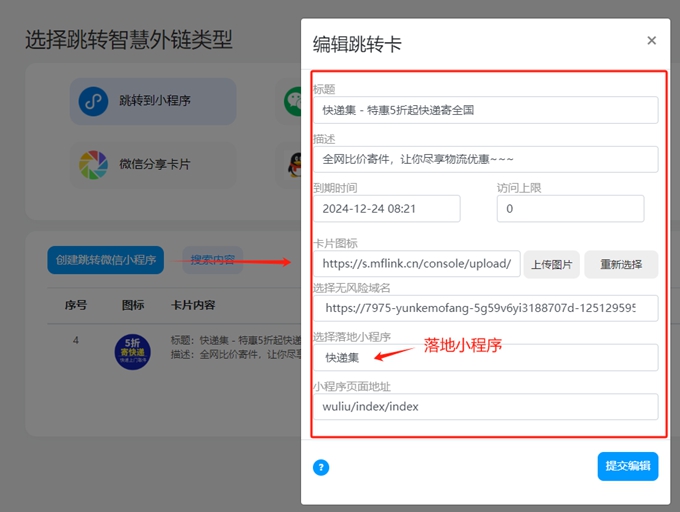Open the 选择落地小程序 dropdown

pyautogui.click(x=486, y=358)
